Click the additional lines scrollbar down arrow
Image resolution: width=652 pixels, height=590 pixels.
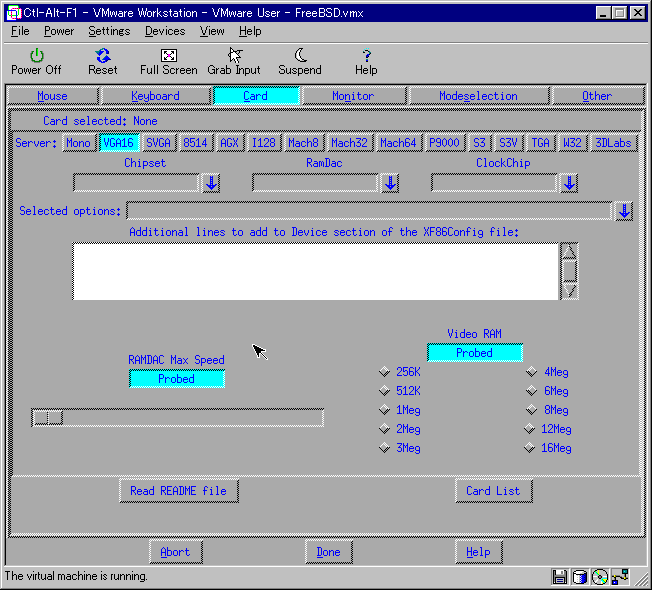[569, 291]
